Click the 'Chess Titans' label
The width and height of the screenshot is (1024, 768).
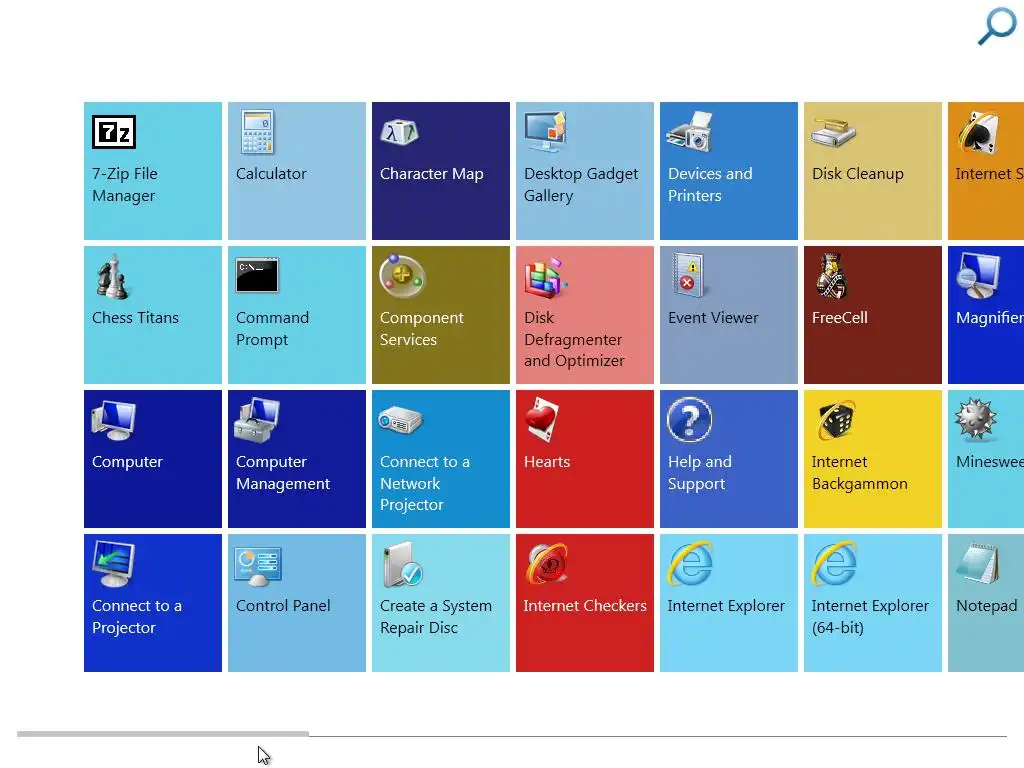[135, 318]
